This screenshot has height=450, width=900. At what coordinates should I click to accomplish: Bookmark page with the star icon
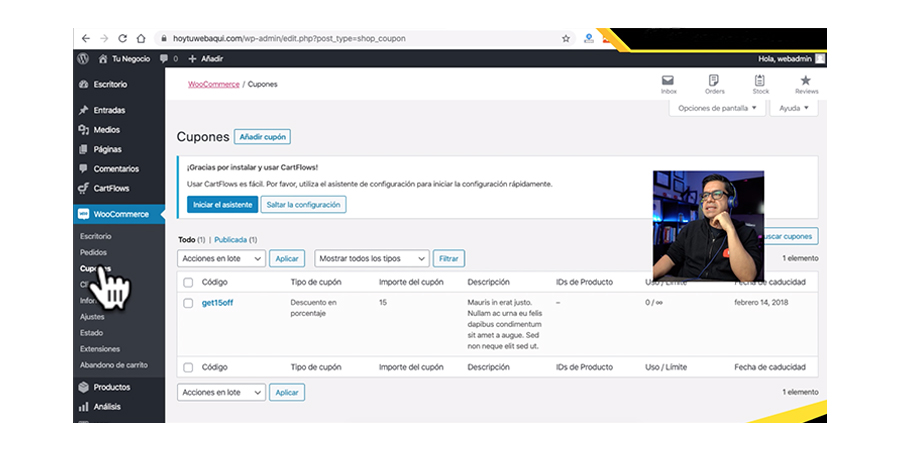[x=566, y=38]
